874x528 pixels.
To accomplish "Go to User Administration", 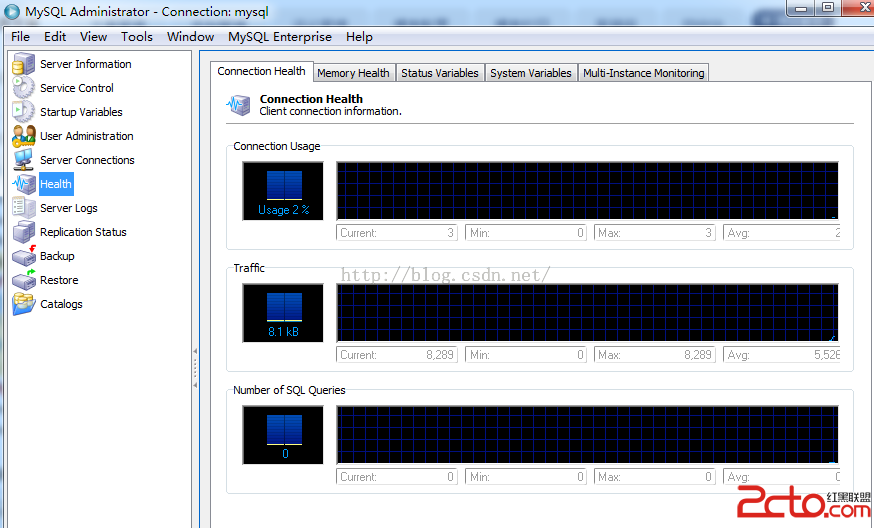I will click(87, 136).
